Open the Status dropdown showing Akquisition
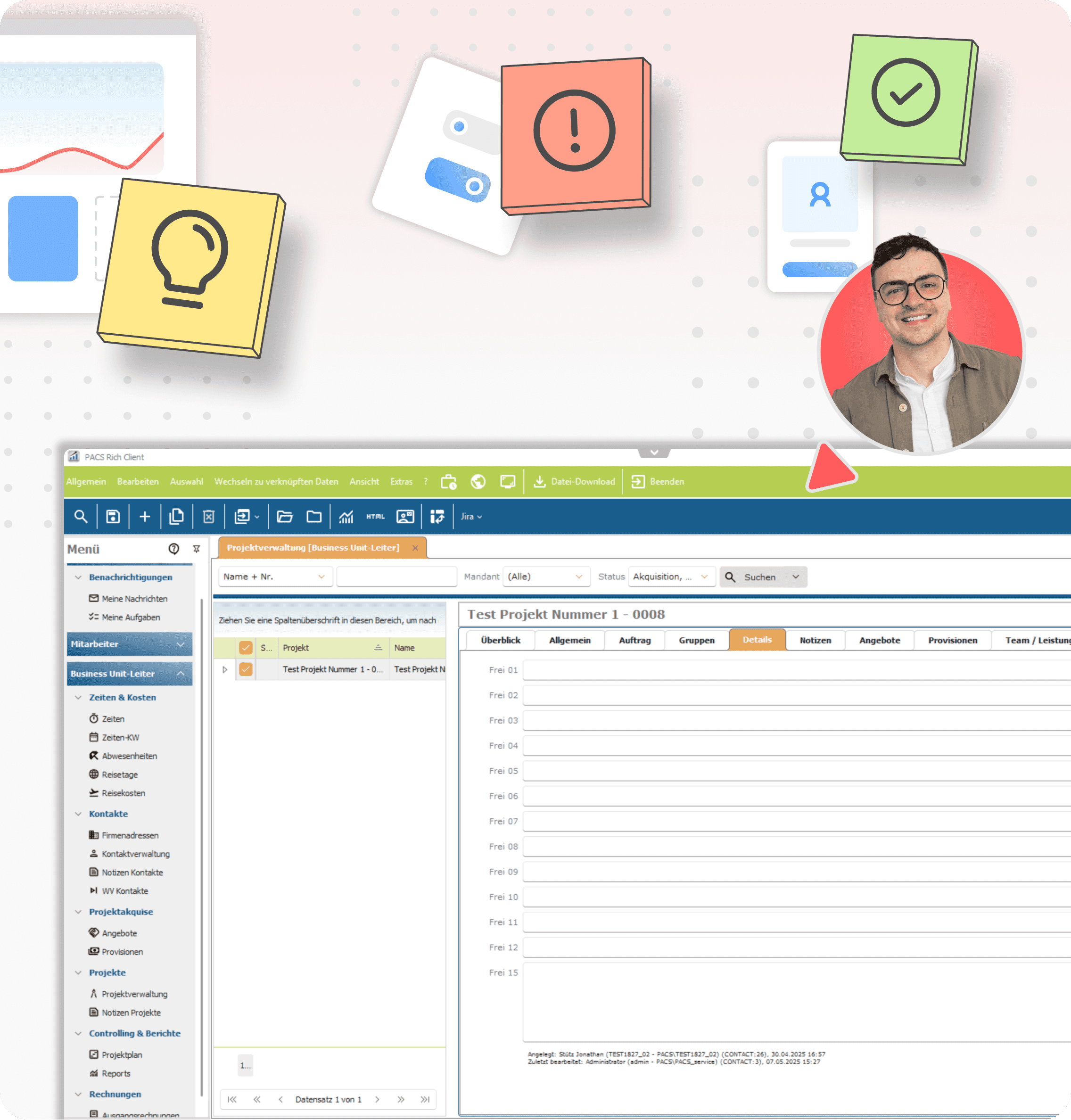The image size is (1071, 1120). [671, 577]
